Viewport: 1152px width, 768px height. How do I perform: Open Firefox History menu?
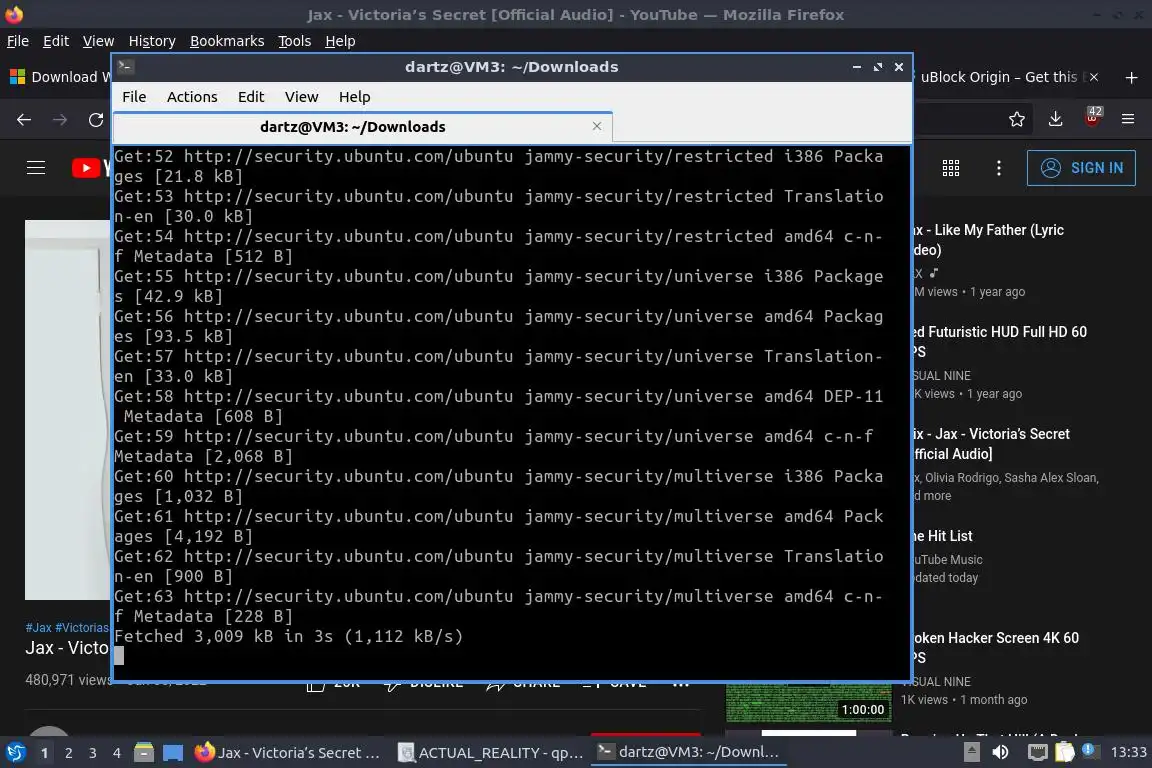click(152, 41)
